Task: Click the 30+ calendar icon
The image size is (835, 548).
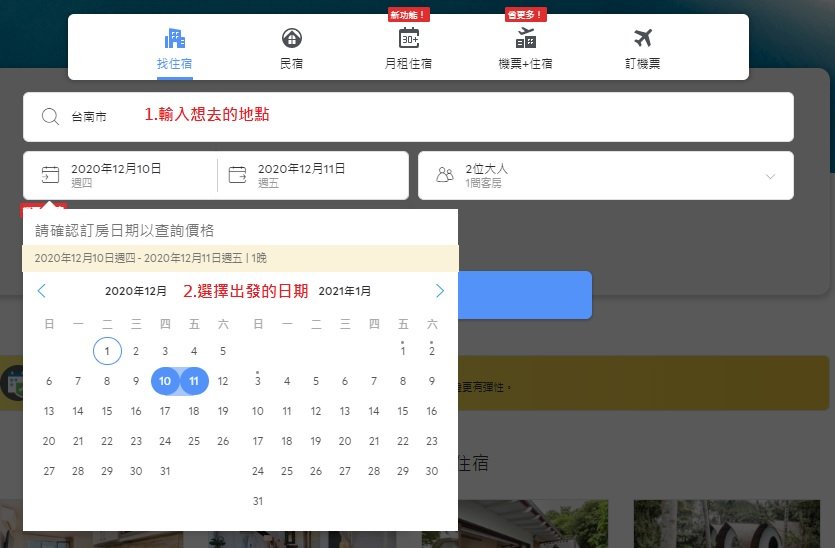Action: pos(408,38)
